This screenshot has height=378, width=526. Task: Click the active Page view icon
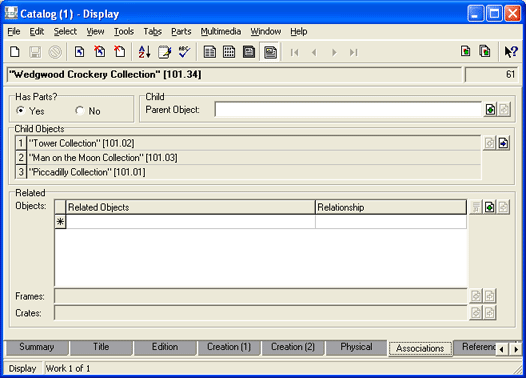coord(270,52)
